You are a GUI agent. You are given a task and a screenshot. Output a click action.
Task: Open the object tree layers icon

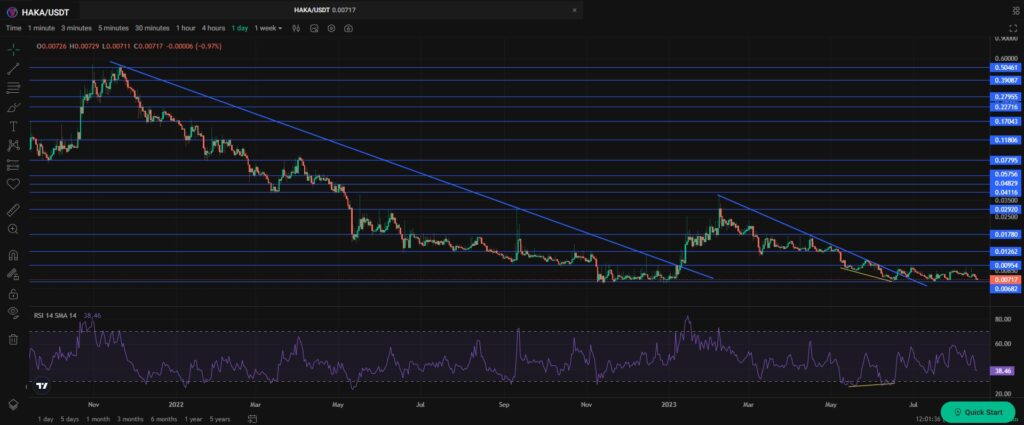(x=13, y=404)
